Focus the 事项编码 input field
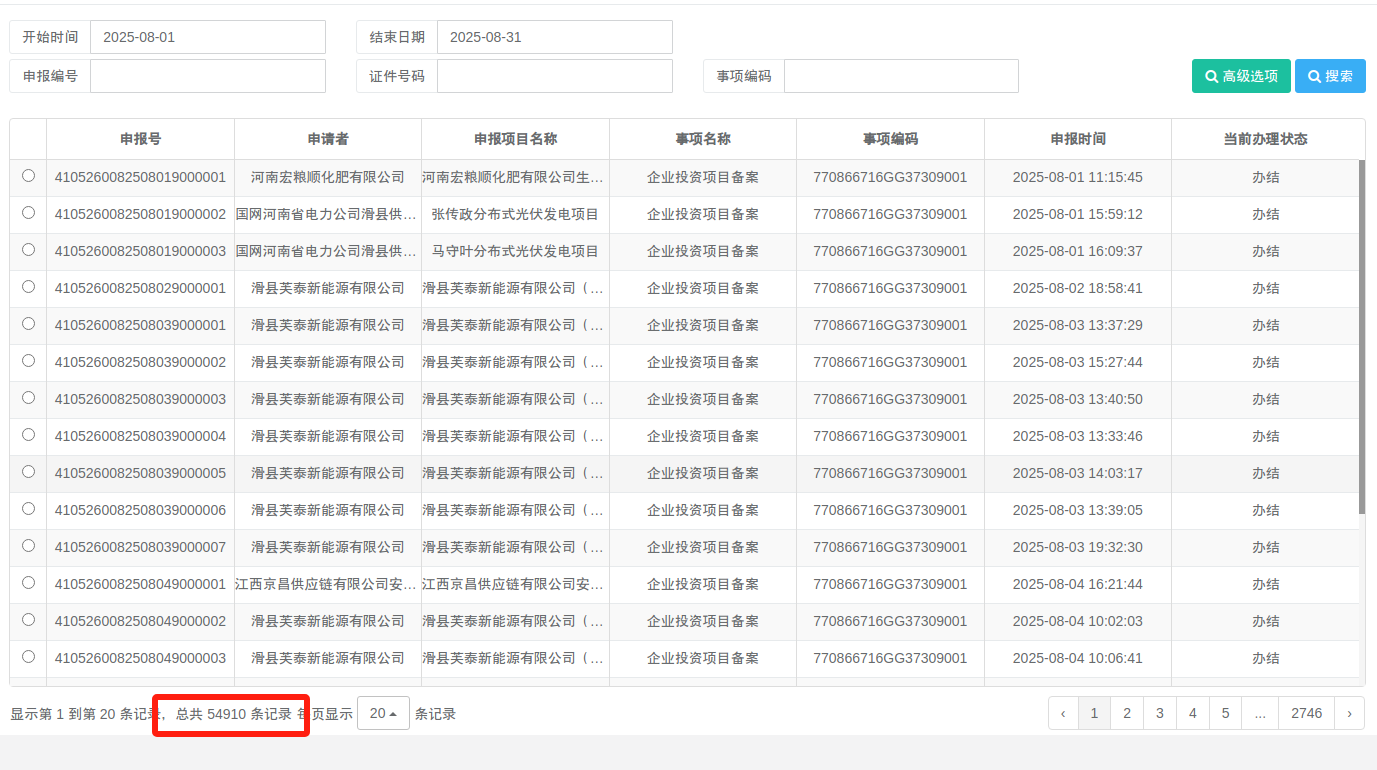Viewport: 1377px width, 770px height. point(900,76)
